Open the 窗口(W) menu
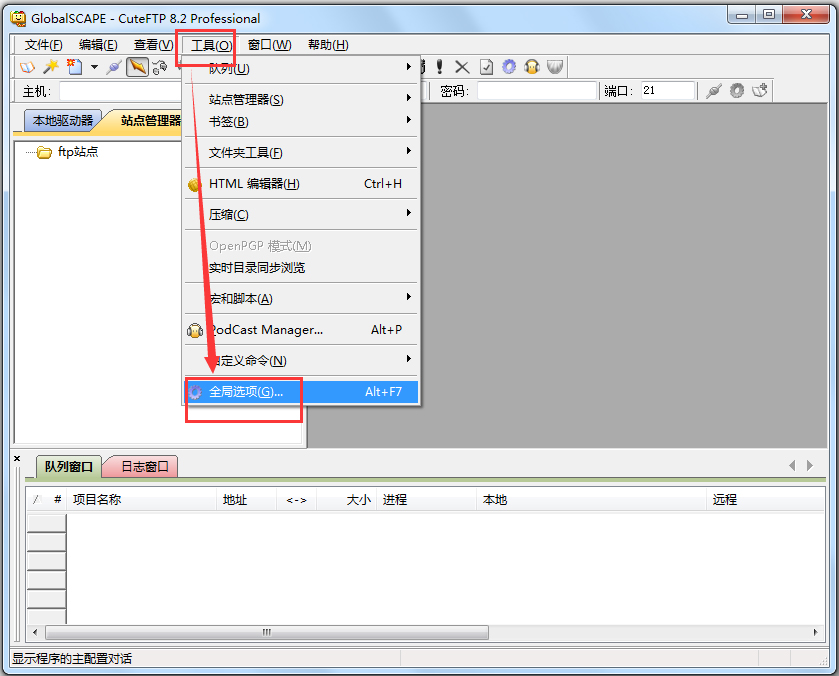The width and height of the screenshot is (839, 676). (x=270, y=45)
